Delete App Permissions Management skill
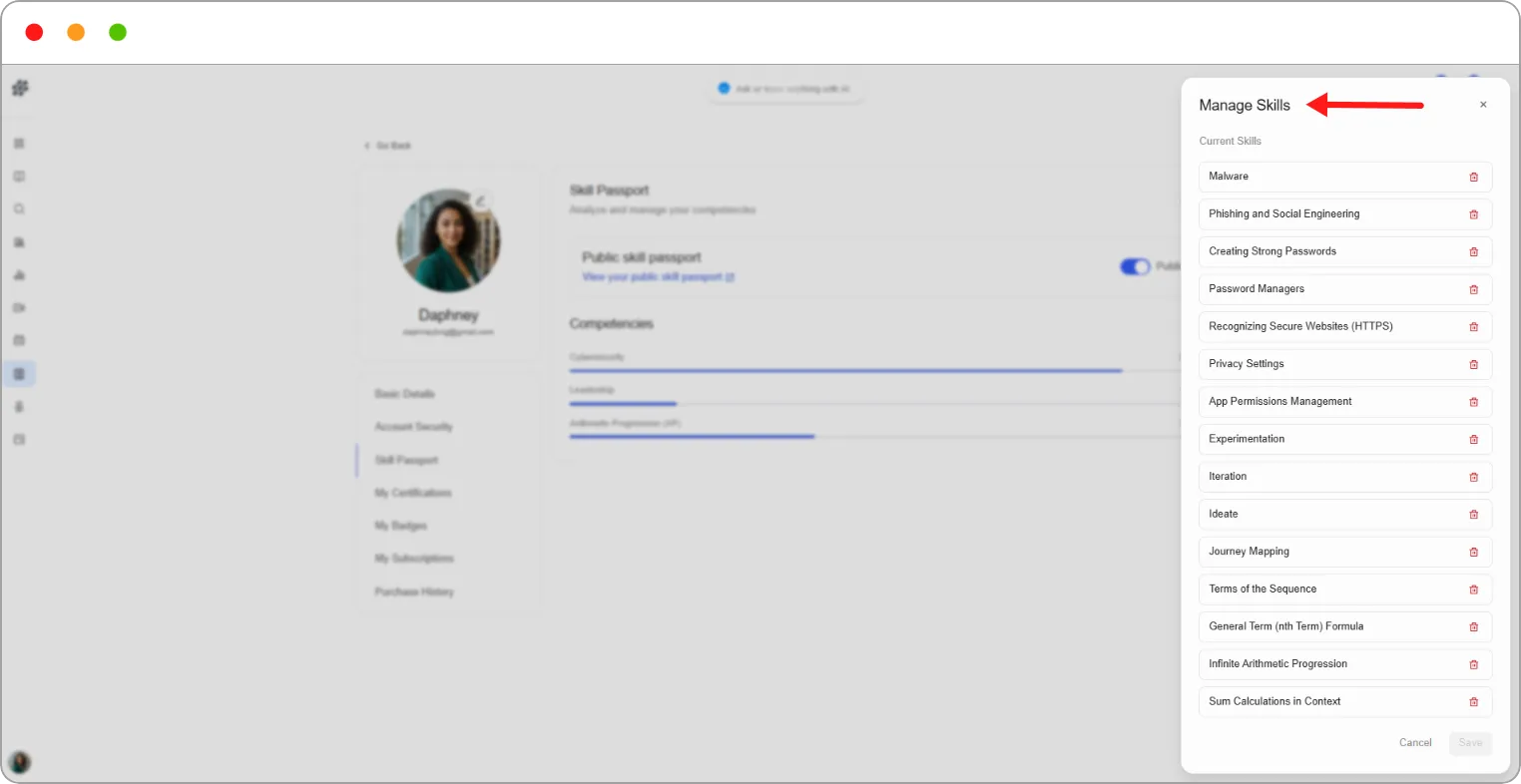Screen dimensions: 1521x784 pos(1473,402)
